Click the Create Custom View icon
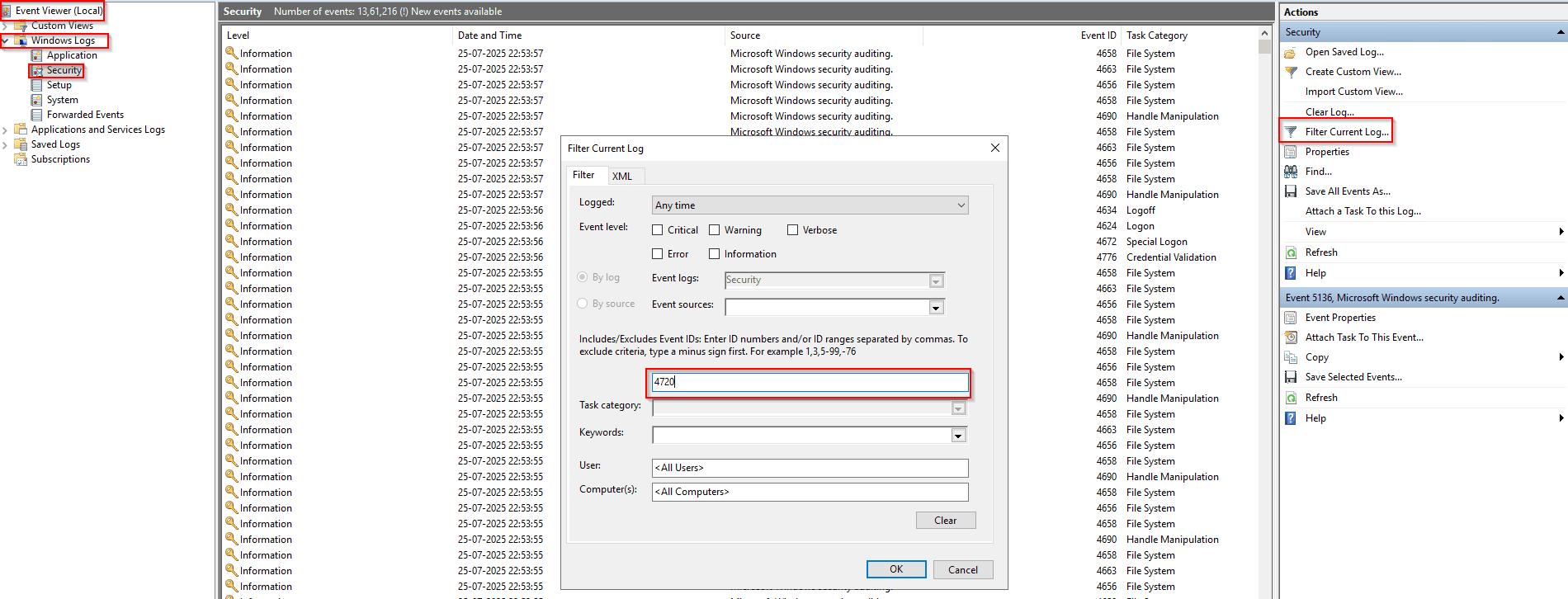 (x=1291, y=72)
